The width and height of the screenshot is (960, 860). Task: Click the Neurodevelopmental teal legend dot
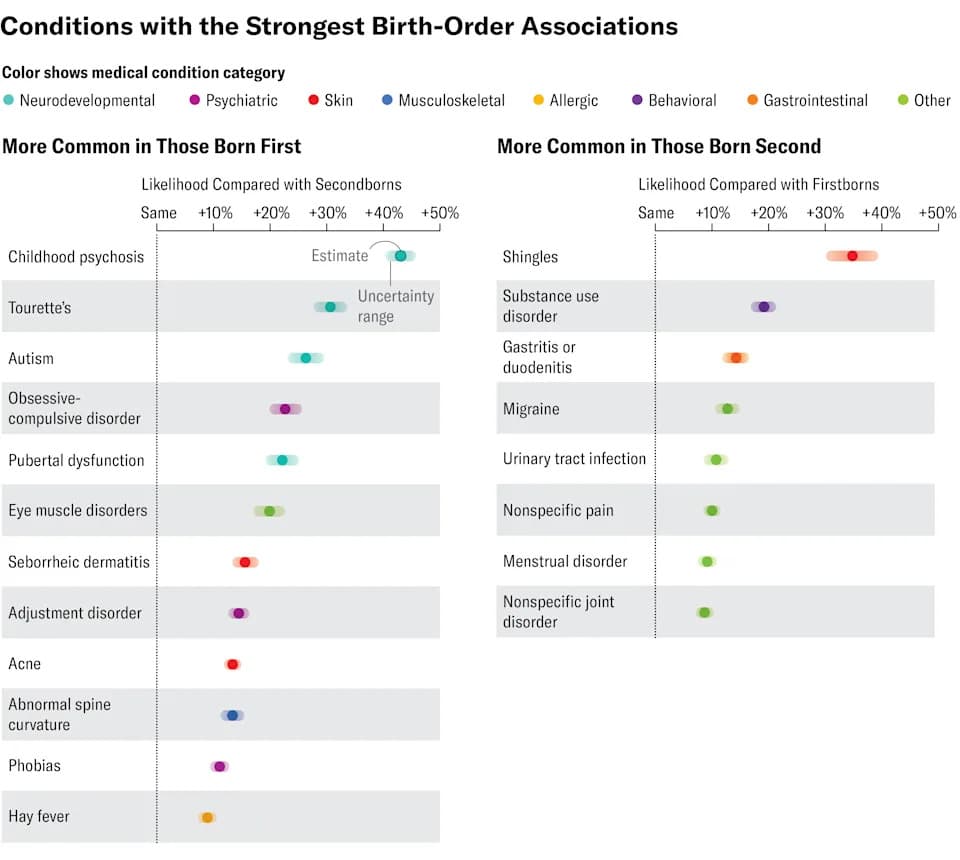coord(9,100)
